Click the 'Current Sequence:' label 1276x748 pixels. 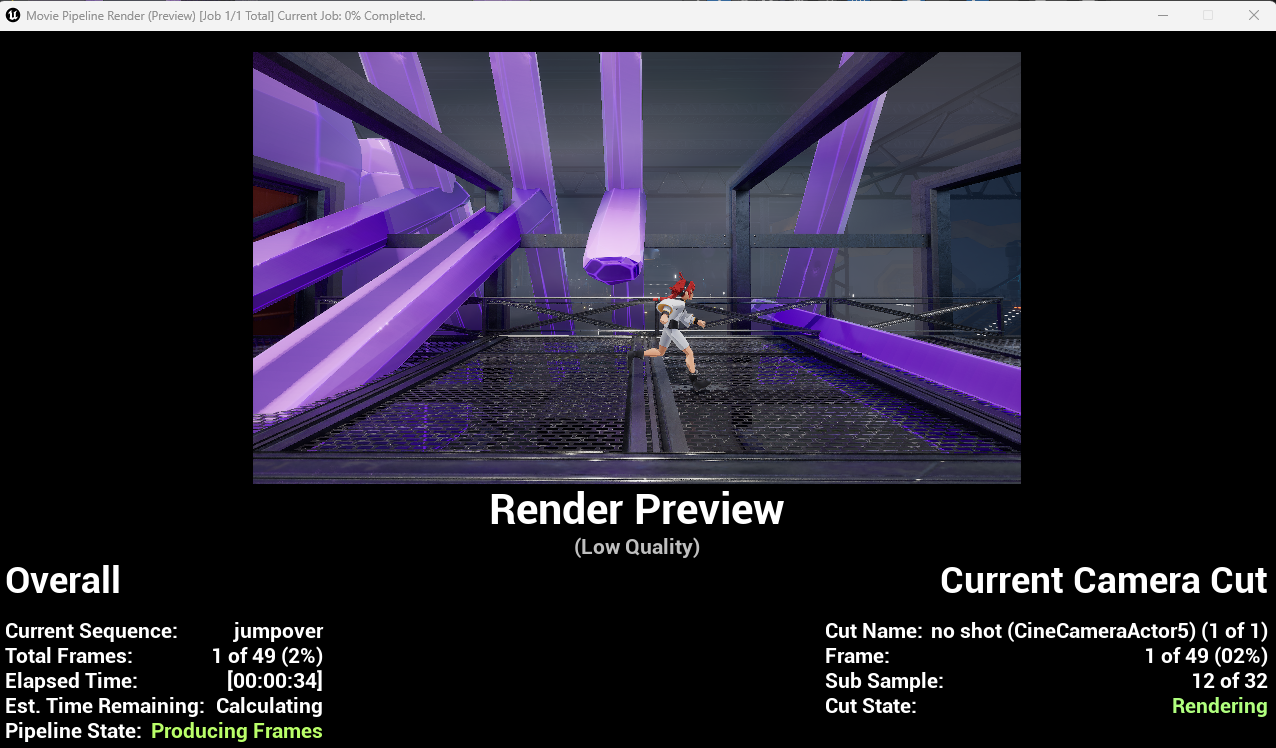click(91, 631)
